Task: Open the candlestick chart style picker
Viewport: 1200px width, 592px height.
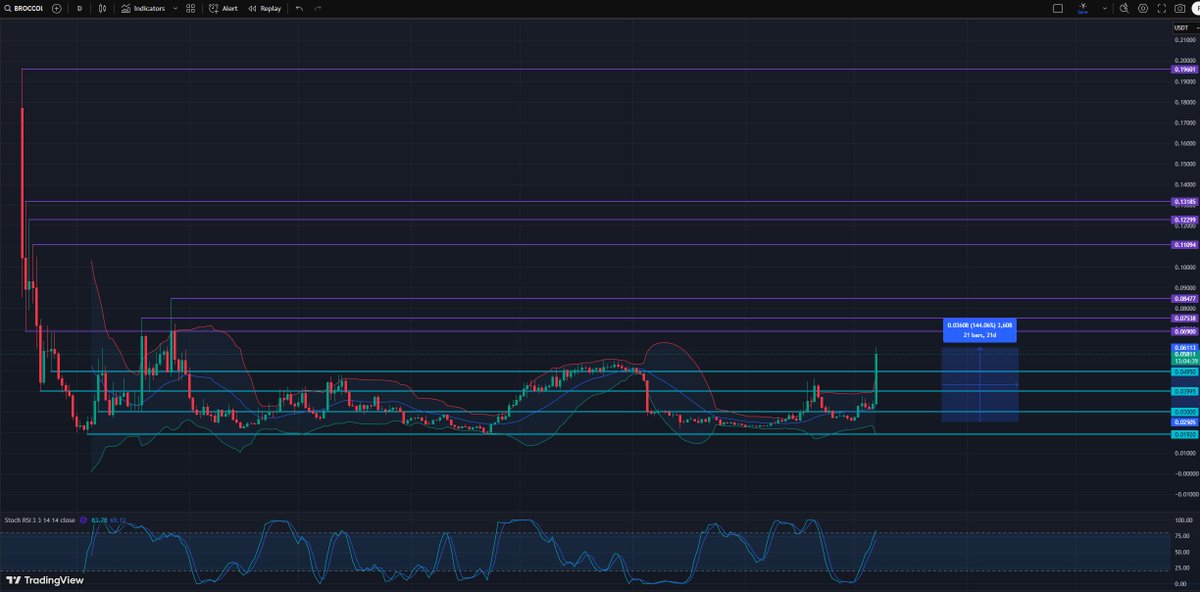Action: pos(104,8)
